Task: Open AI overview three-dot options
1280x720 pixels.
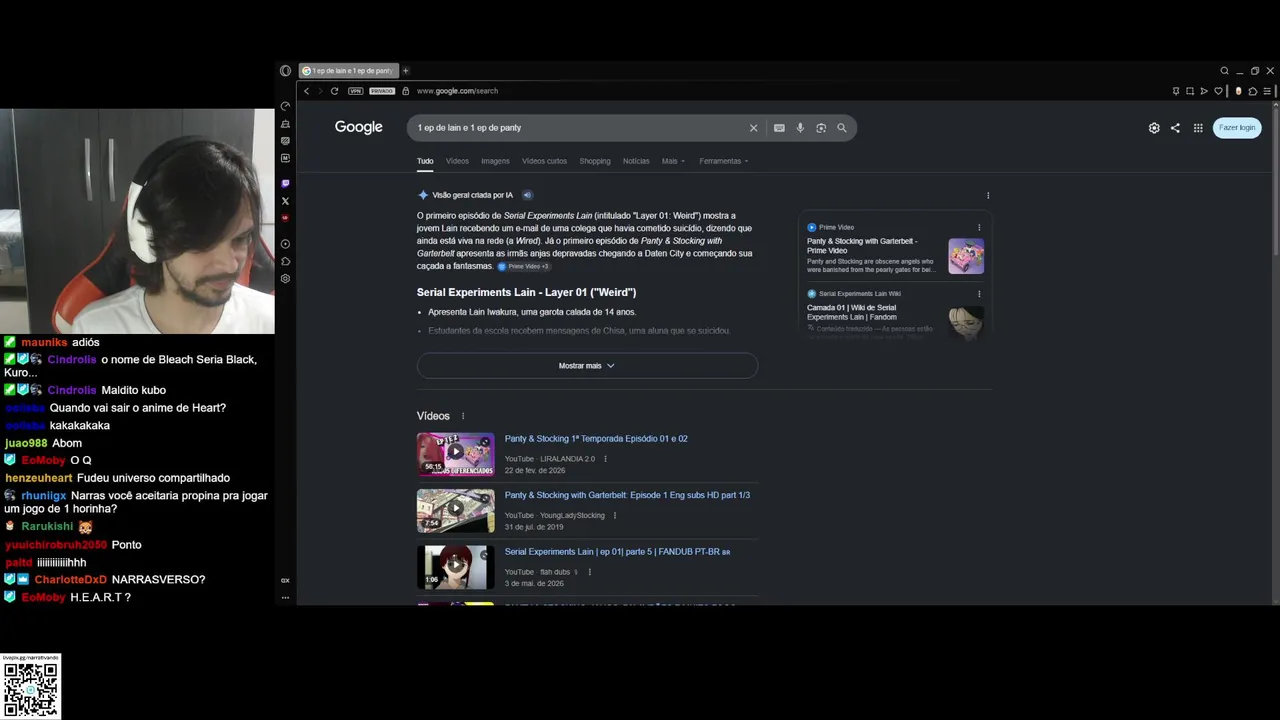Action: click(988, 195)
